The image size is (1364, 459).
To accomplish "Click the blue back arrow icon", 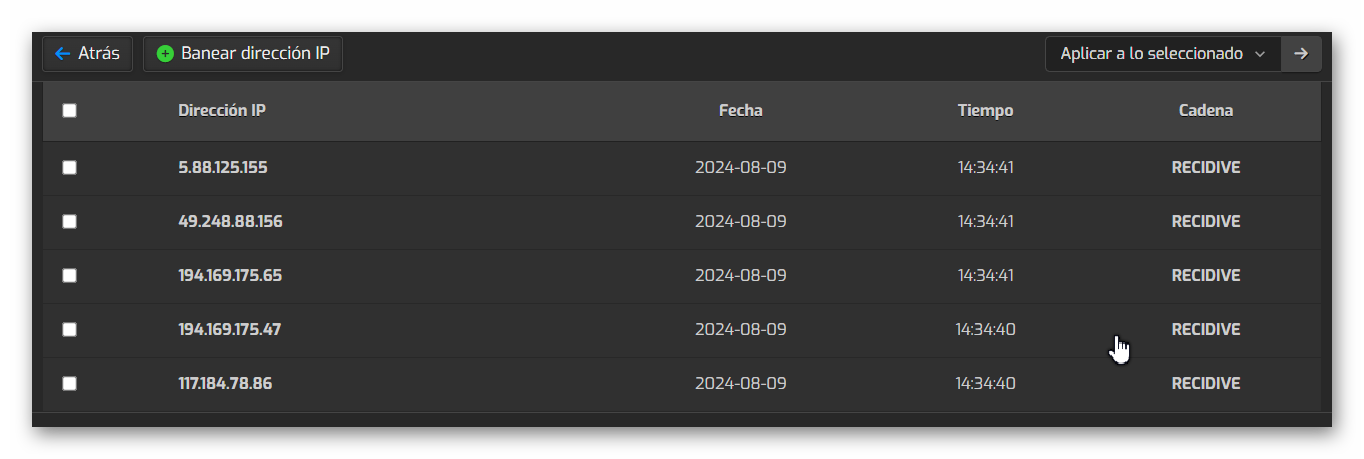I will tap(62, 54).
